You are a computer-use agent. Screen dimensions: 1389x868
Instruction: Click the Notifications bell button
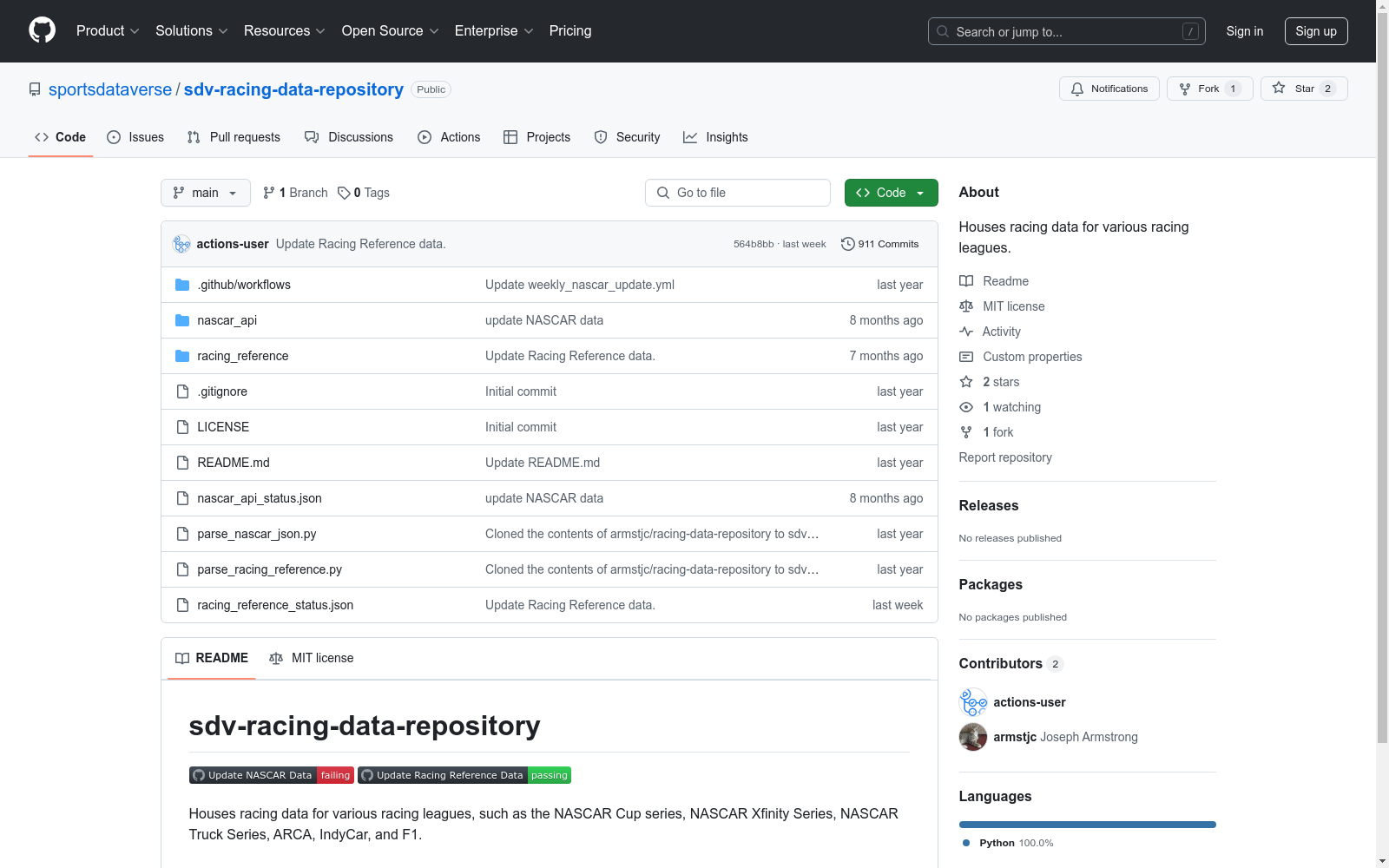[1109, 89]
